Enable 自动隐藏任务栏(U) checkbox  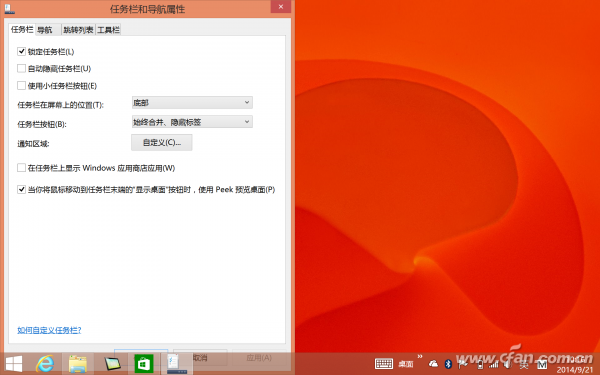(21, 68)
